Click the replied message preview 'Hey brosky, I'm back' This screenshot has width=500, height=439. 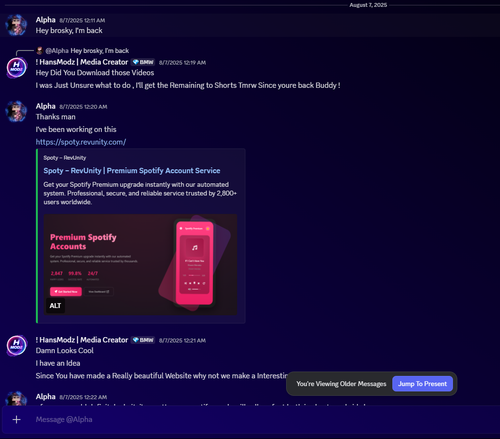[x=100, y=51]
